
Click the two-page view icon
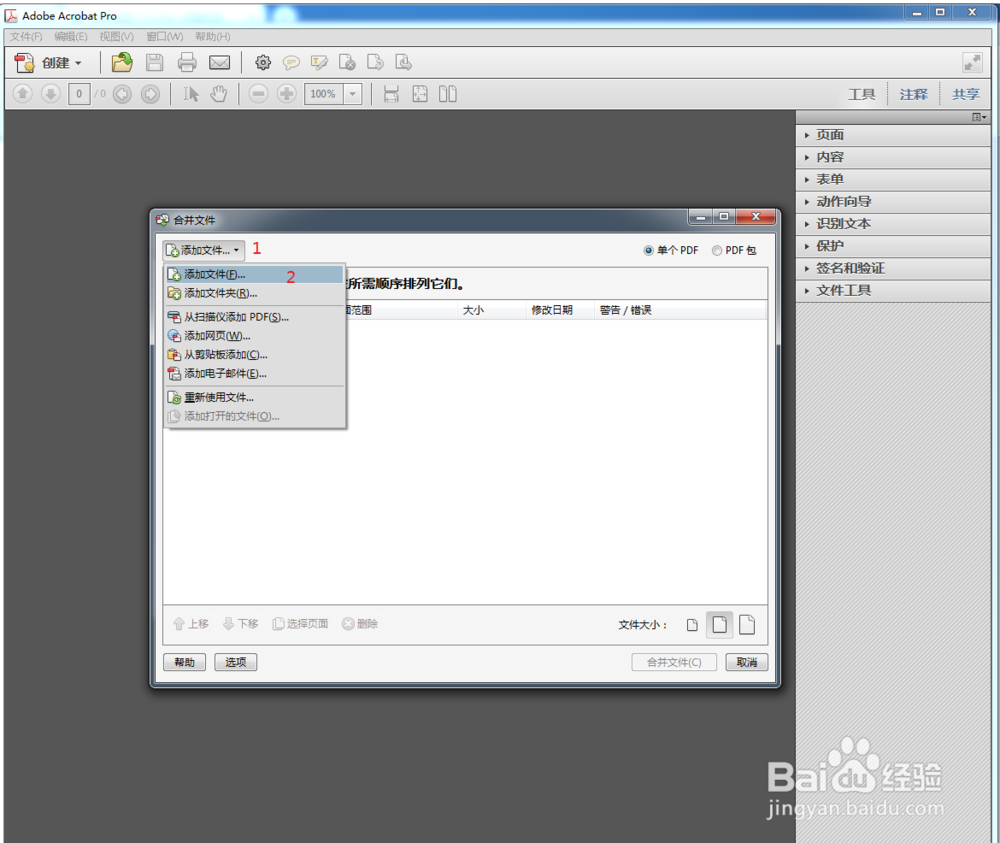point(448,94)
